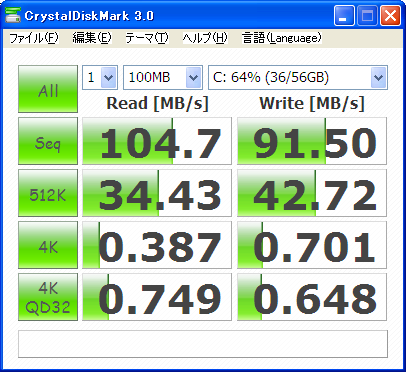This screenshot has width=409, height=372.
Task: Select the Seq read result 104.7
Action: click(x=157, y=141)
